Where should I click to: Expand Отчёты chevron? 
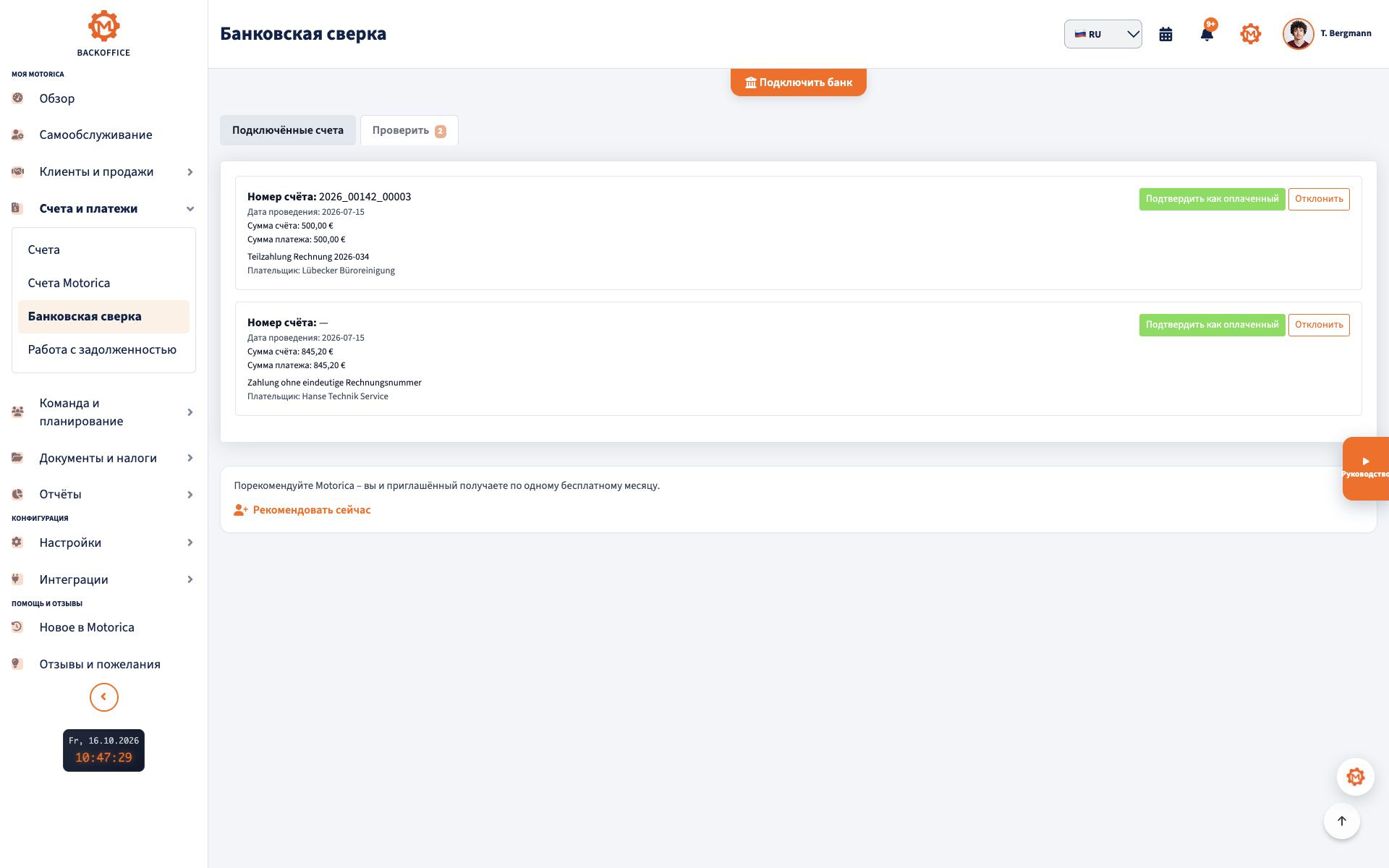coord(190,495)
